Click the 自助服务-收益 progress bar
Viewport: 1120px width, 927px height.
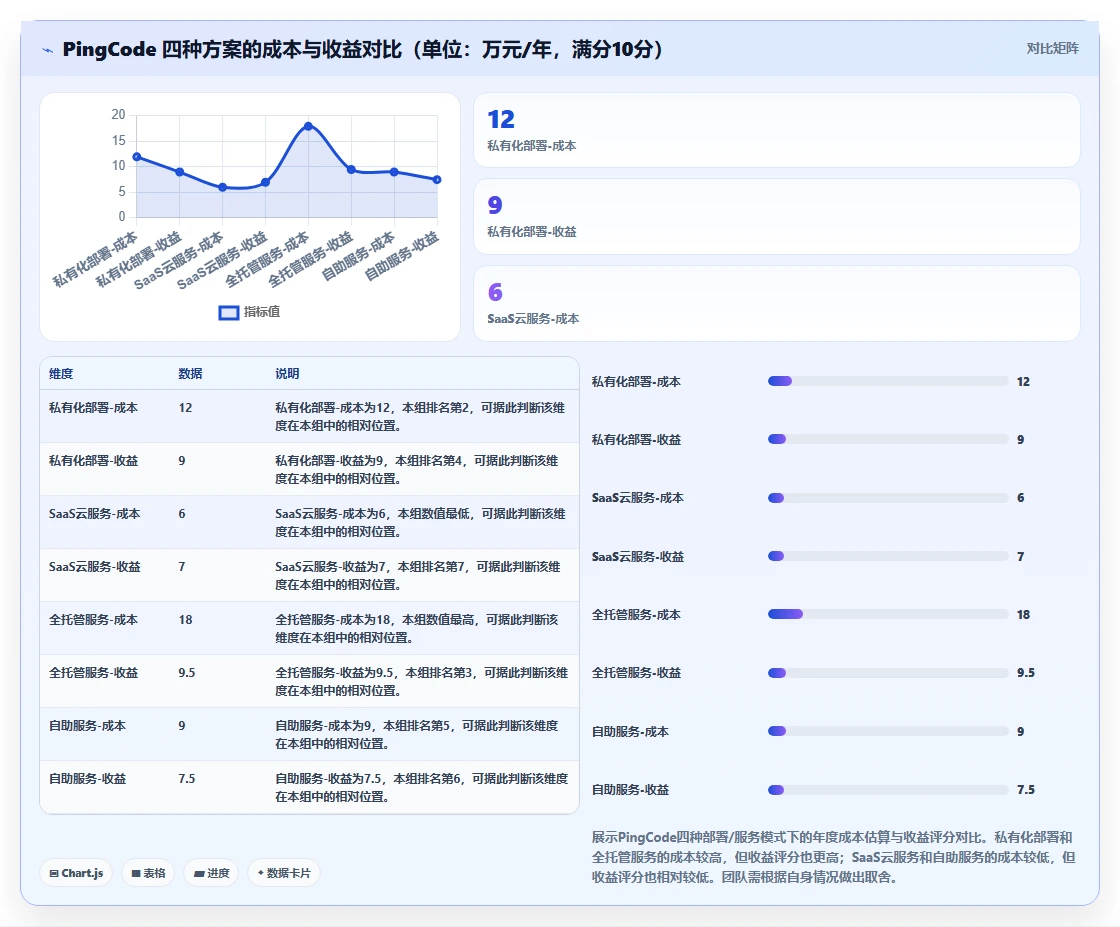pos(888,790)
